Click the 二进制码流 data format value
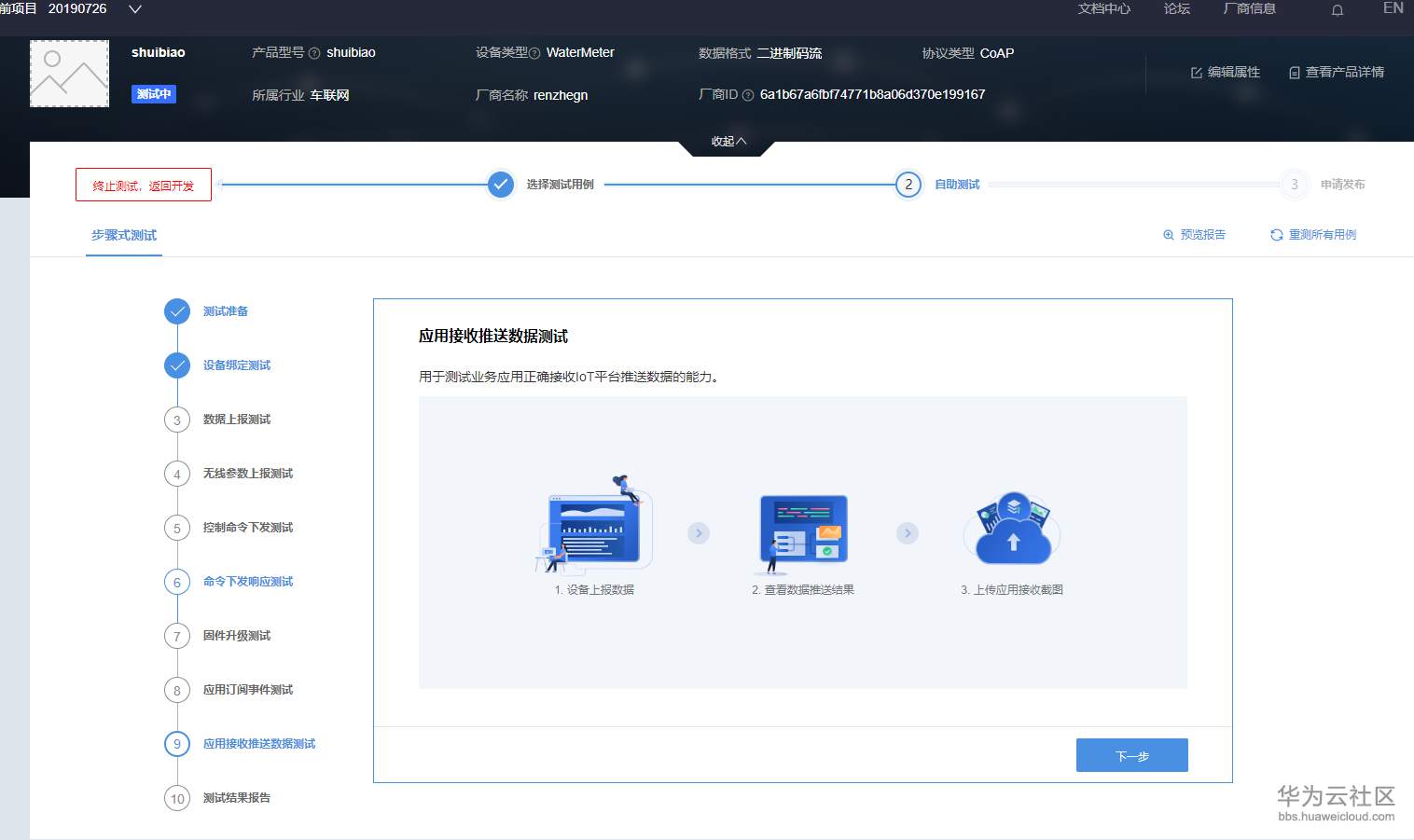The width and height of the screenshot is (1414, 840). (789, 53)
